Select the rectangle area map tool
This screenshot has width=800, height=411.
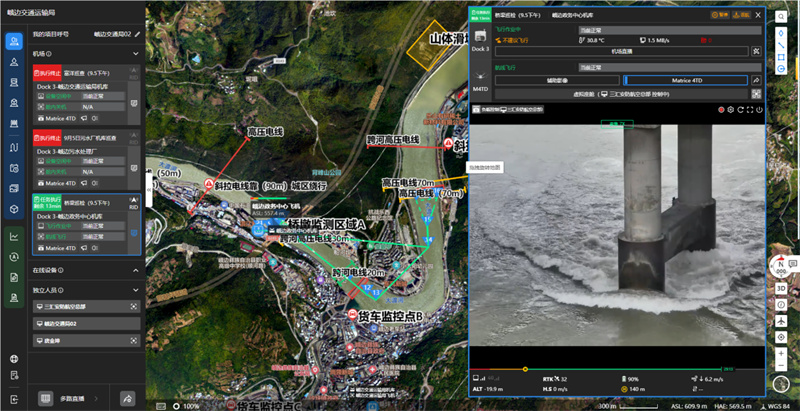click(x=781, y=57)
